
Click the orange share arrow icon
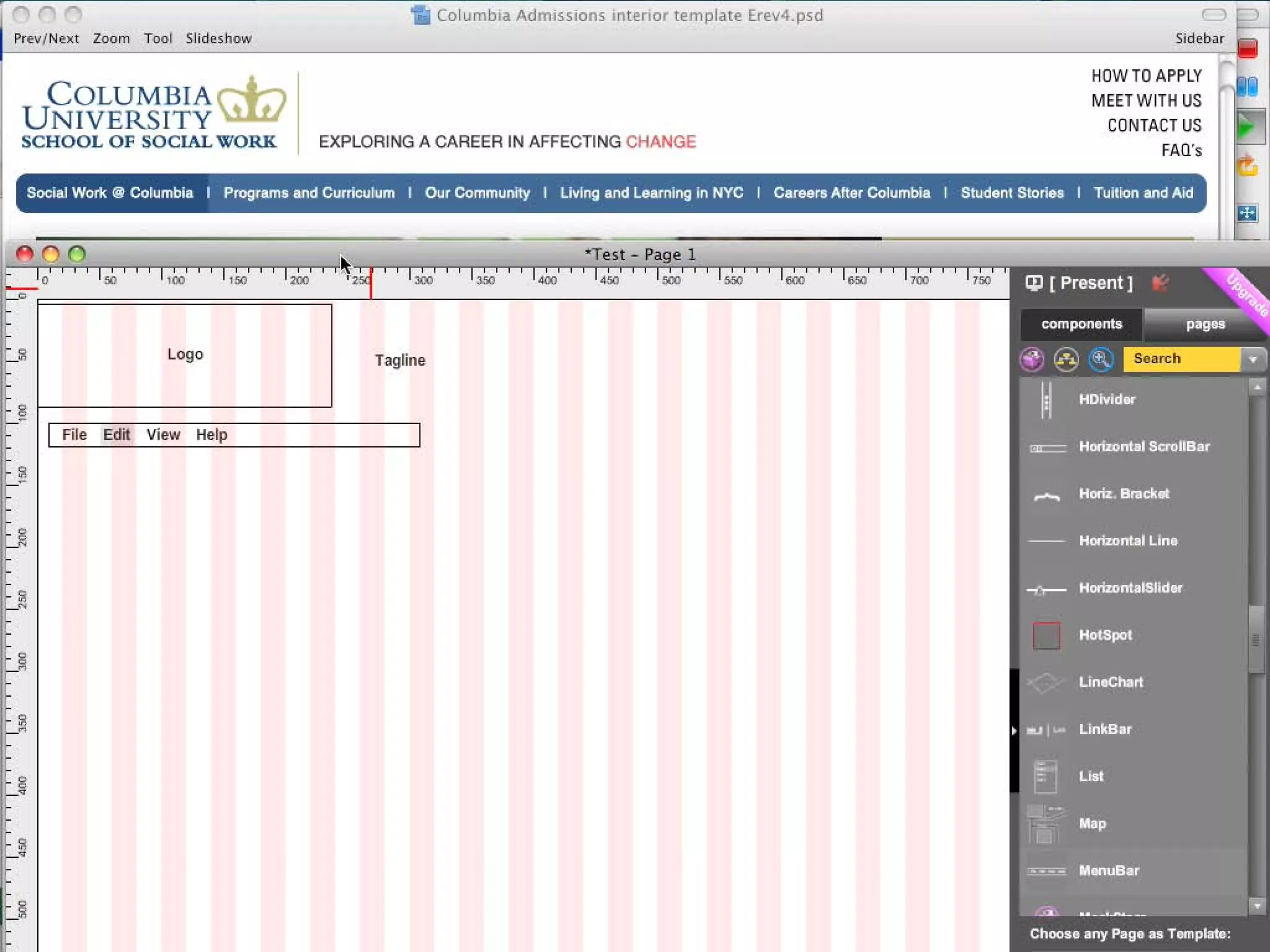pyautogui.click(x=1246, y=166)
